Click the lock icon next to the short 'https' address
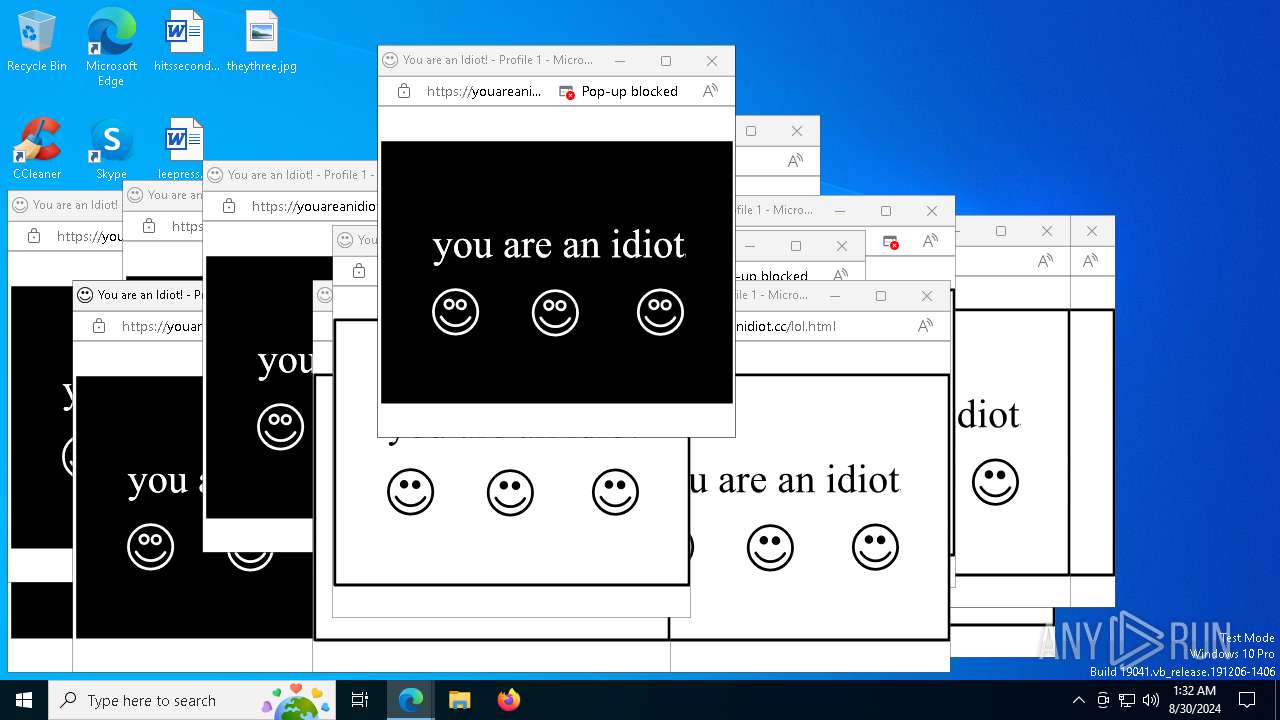The image size is (1280, 720). [x=149, y=226]
